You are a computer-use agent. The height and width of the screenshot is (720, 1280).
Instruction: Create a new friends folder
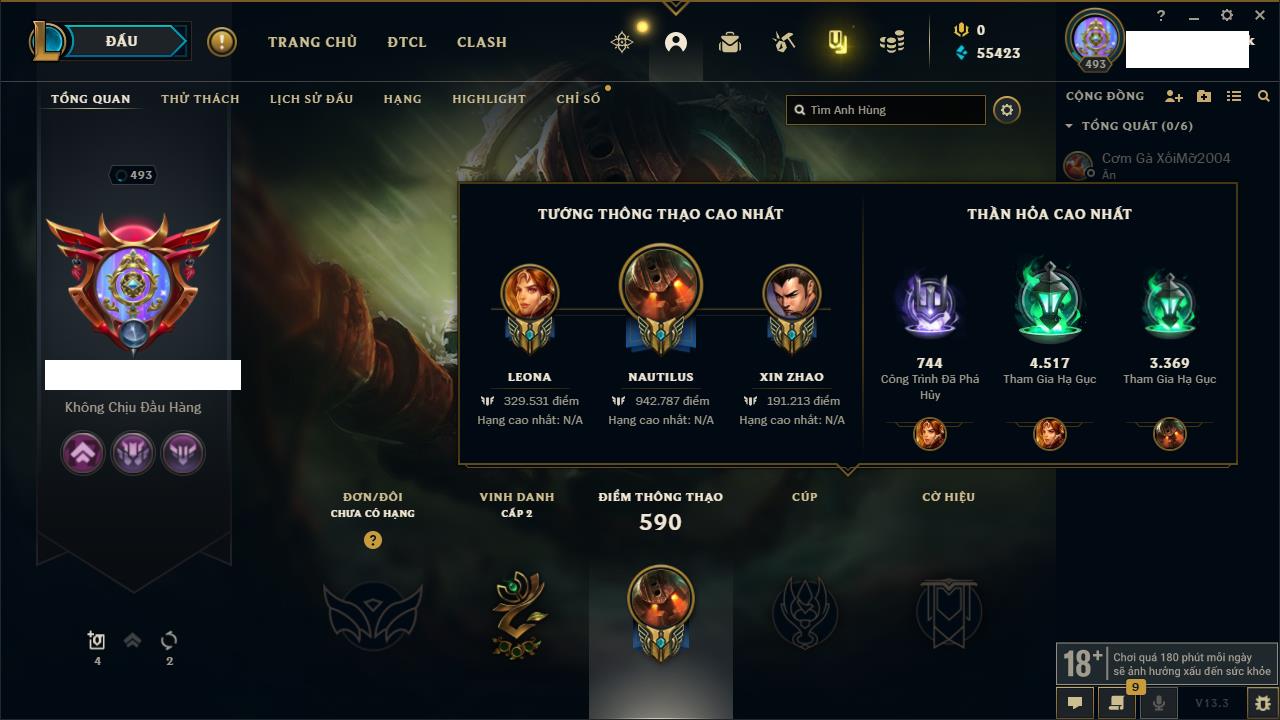[x=1204, y=96]
